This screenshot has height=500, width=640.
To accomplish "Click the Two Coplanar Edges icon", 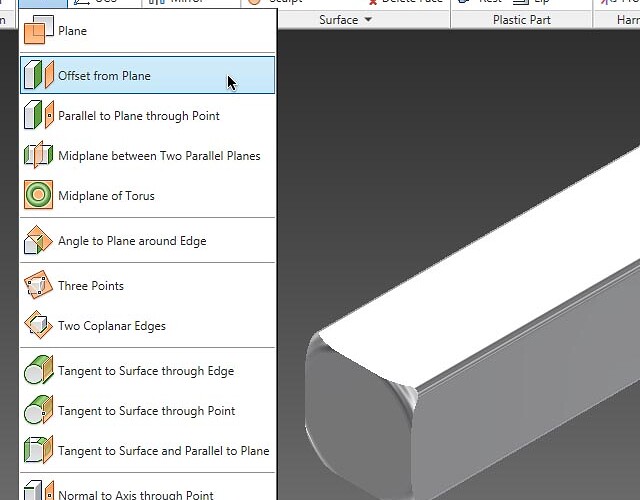I will (39, 325).
